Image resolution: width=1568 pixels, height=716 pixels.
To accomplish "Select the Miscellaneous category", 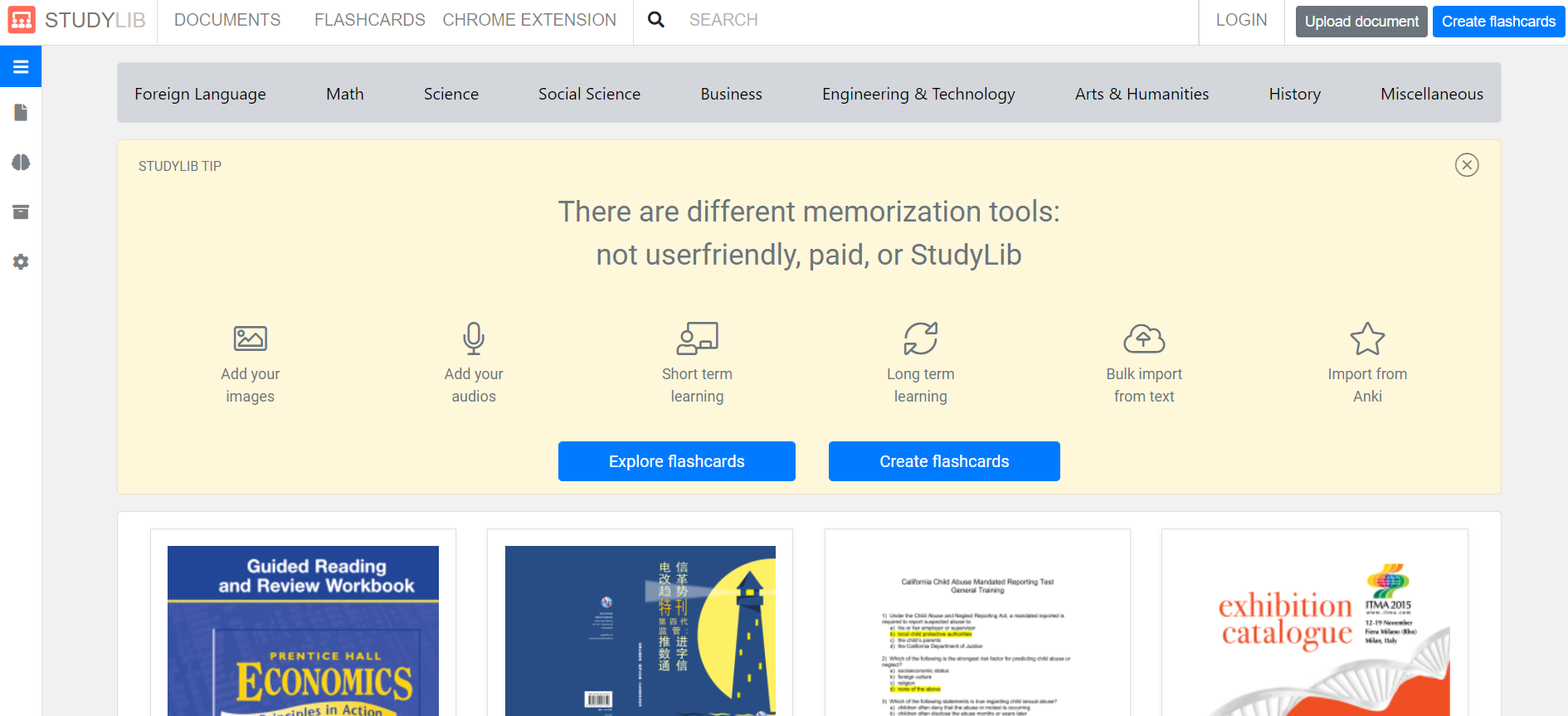I will point(1432,94).
